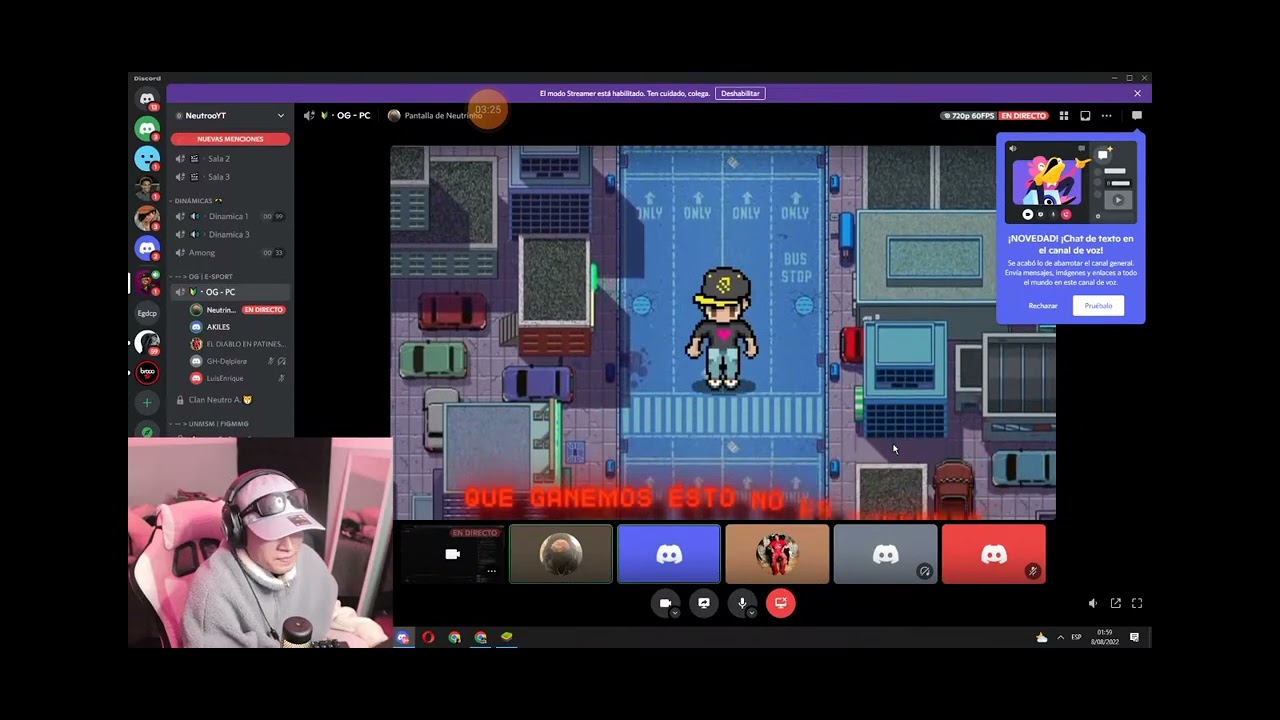Pop out the stream from bottom controls
The width and height of the screenshot is (1280, 720).
[x=1115, y=603]
